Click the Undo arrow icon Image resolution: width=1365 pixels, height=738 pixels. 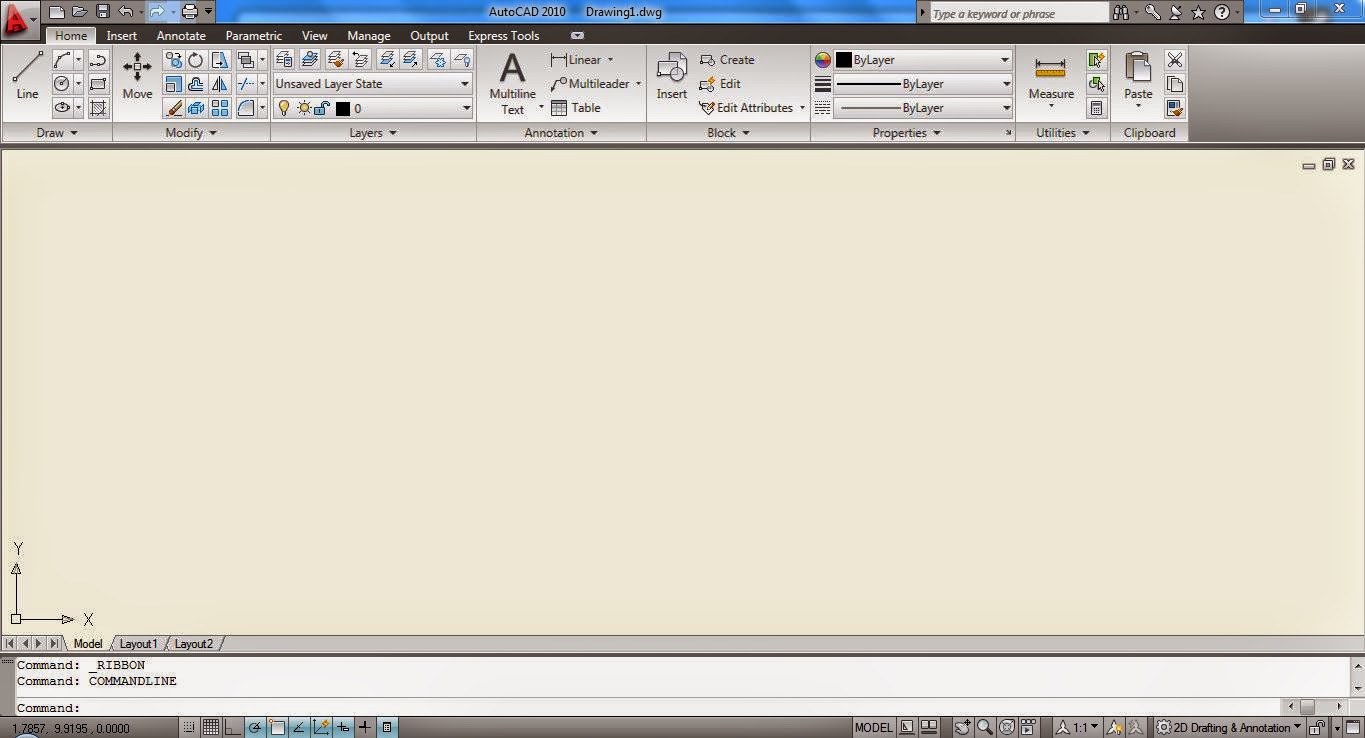[x=125, y=12]
